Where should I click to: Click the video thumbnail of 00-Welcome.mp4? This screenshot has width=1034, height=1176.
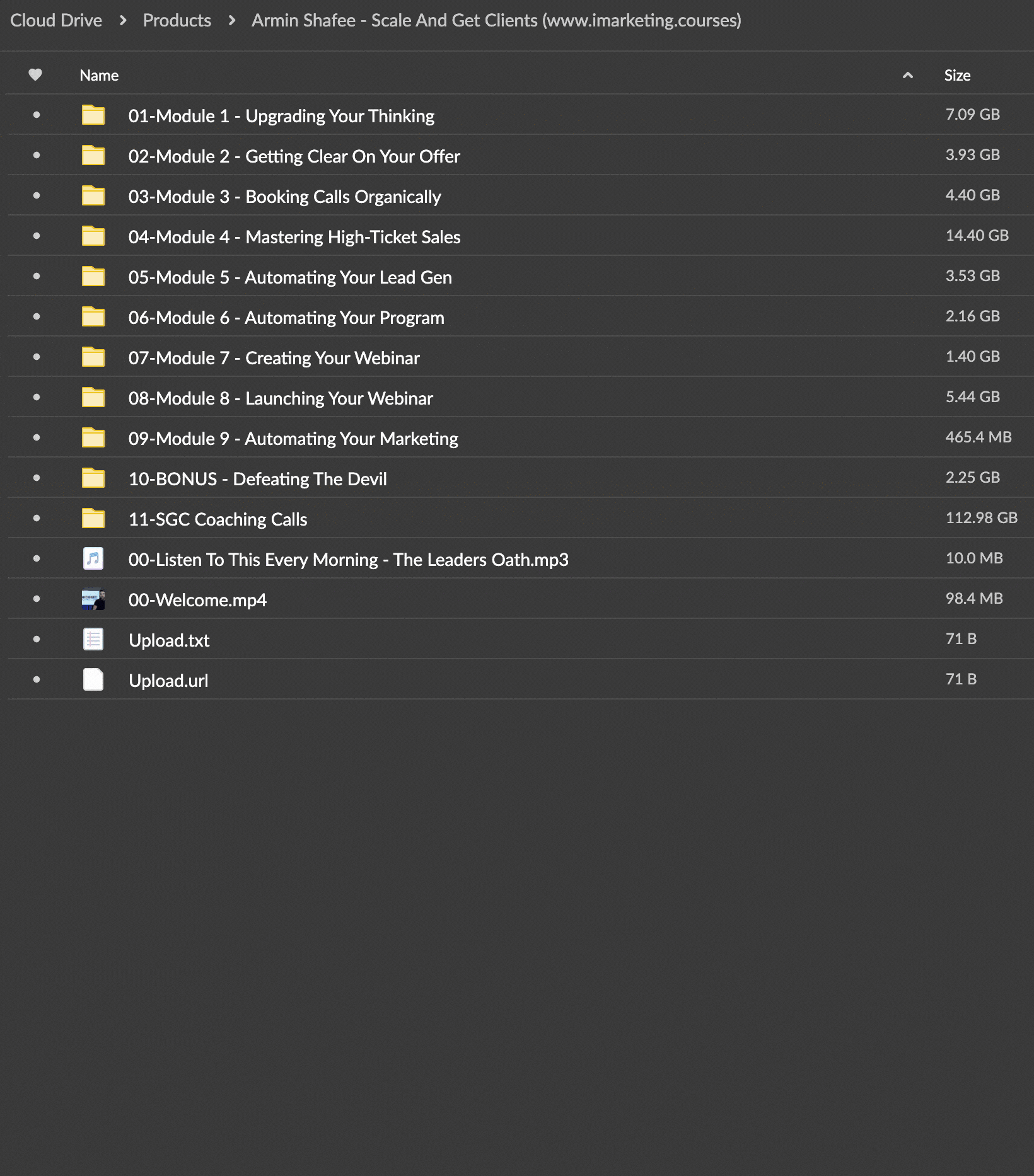[93, 599]
